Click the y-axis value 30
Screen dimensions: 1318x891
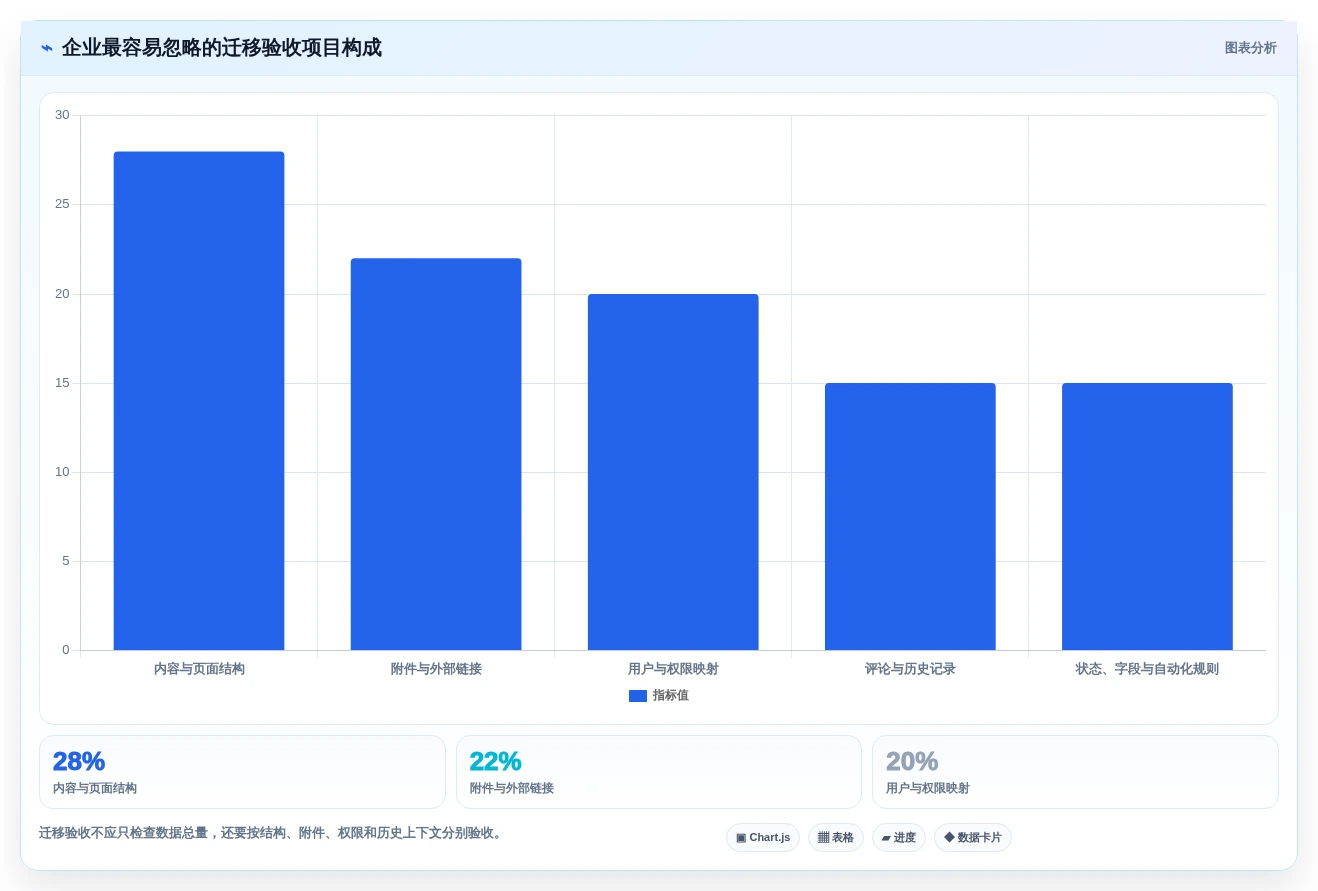(x=62, y=115)
